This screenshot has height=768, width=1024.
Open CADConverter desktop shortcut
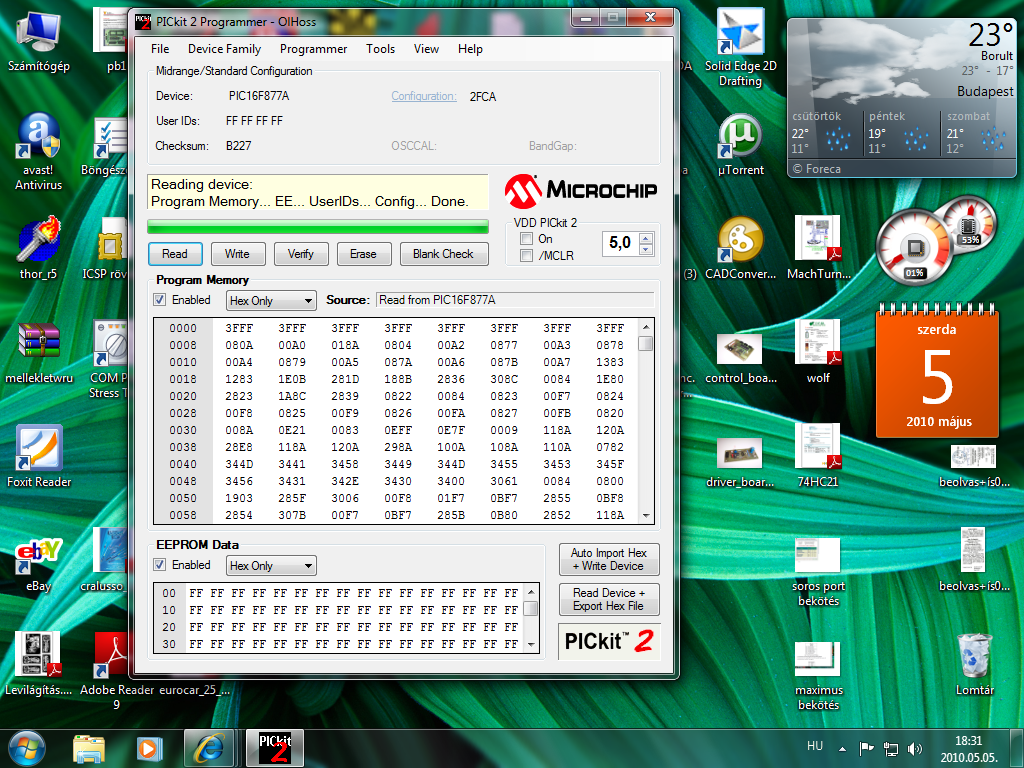740,249
